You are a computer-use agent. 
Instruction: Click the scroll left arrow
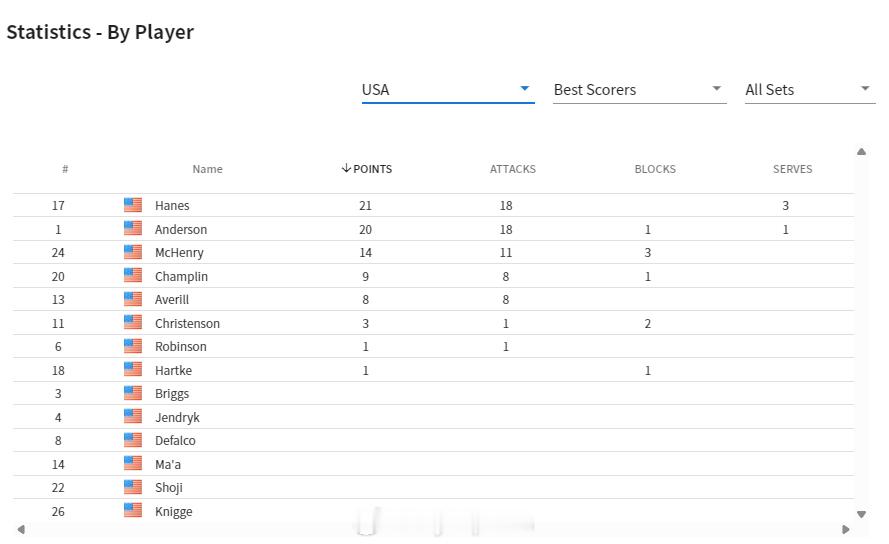coord(21,529)
